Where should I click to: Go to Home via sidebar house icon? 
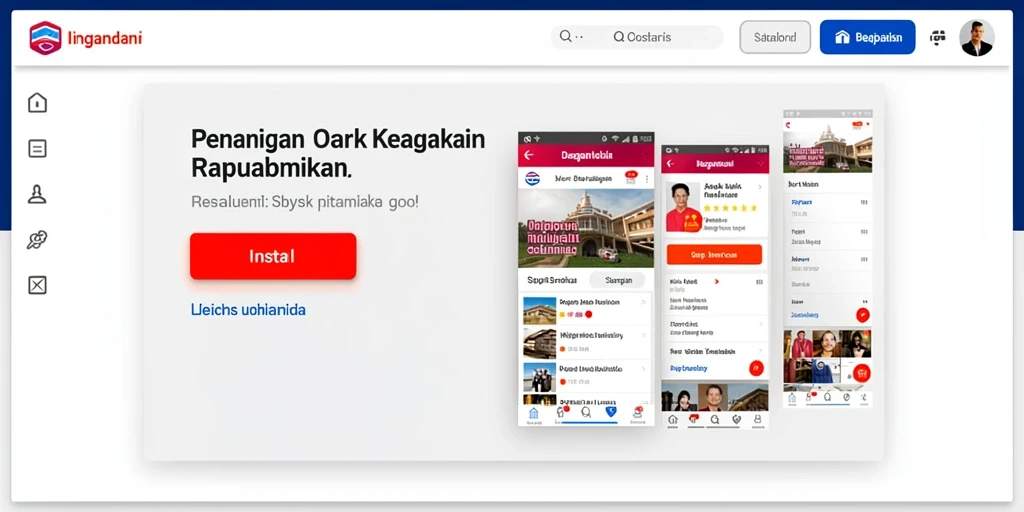[37, 103]
